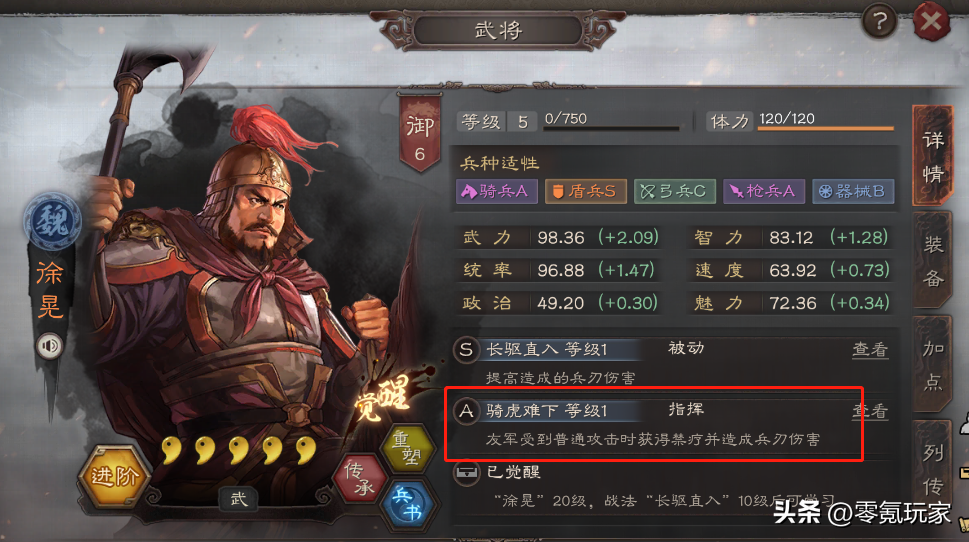
Task: Select the 器械B troop type badge
Action: pos(853,191)
